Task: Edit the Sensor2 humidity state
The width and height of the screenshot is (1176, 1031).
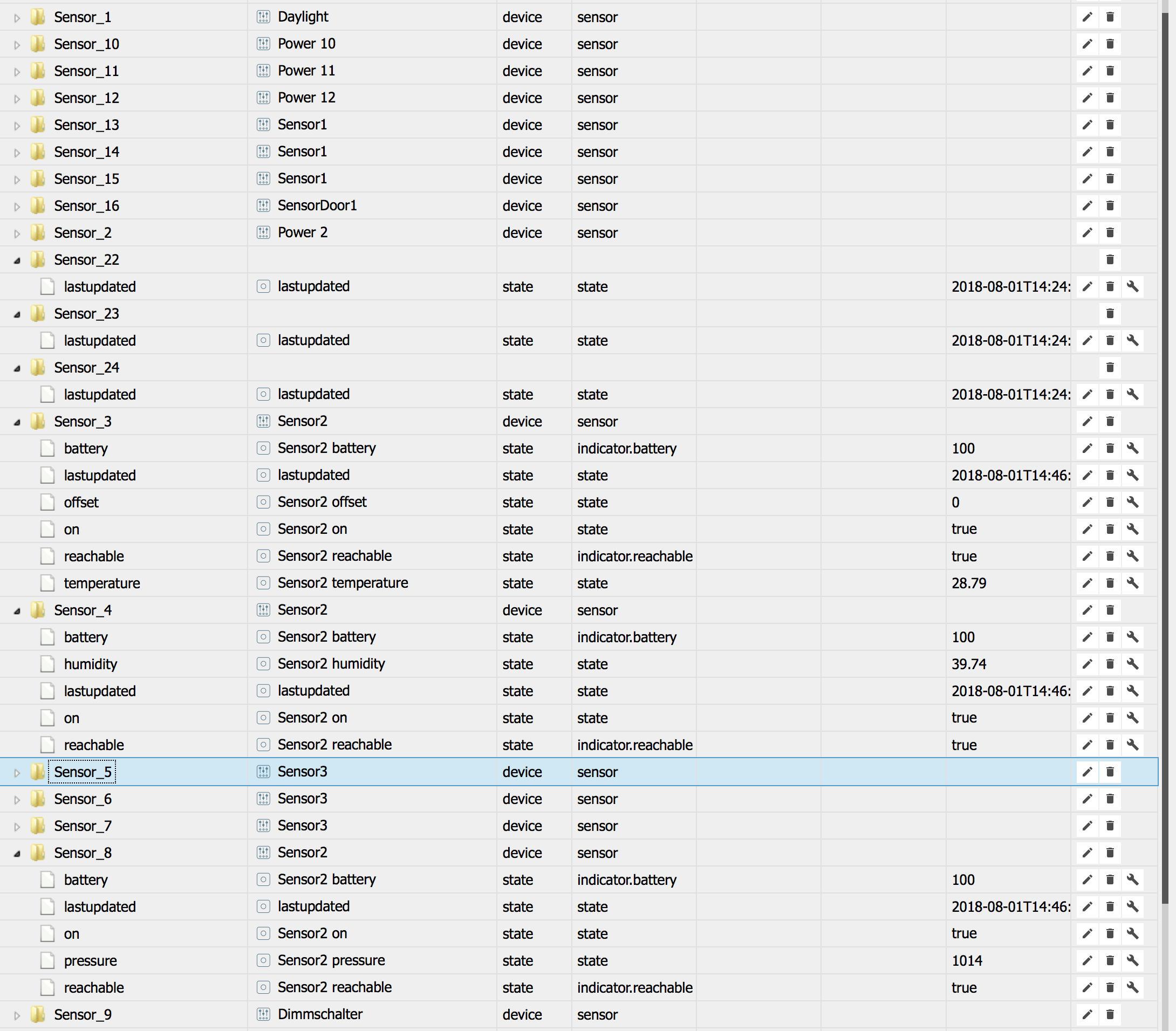Action: tap(1087, 664)
